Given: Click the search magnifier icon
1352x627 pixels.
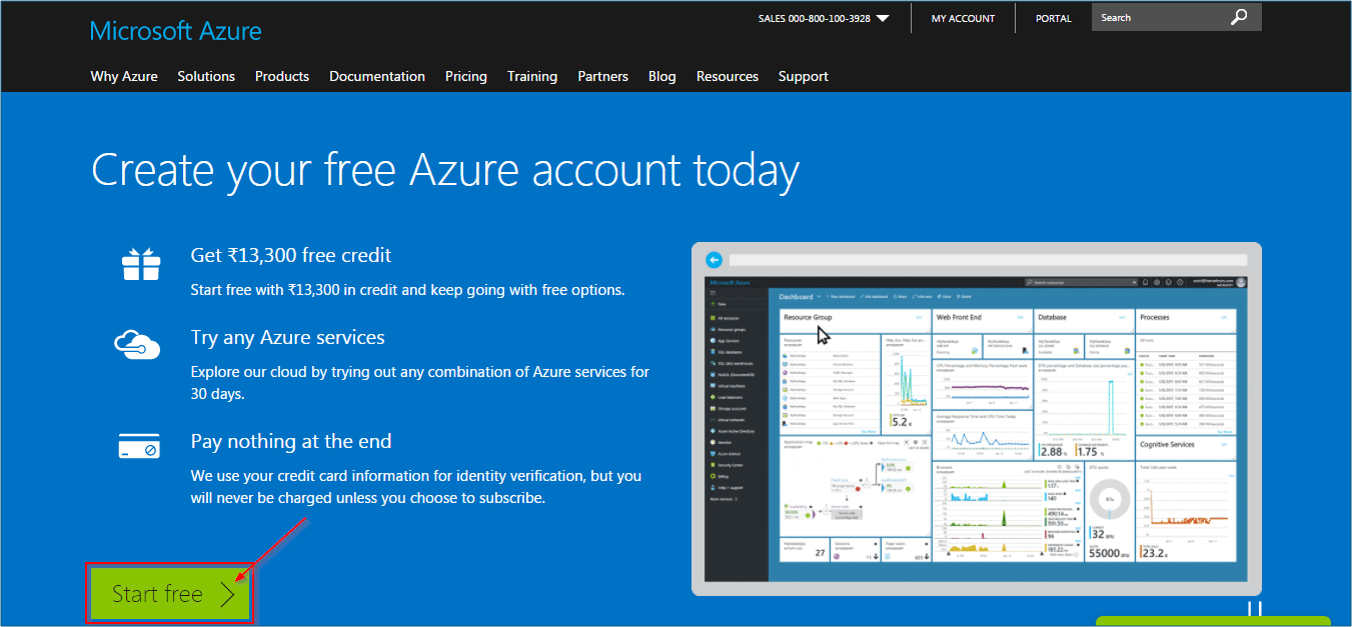Looking at the screenshot, I should pyautogui.click(x=1239, y=17).
